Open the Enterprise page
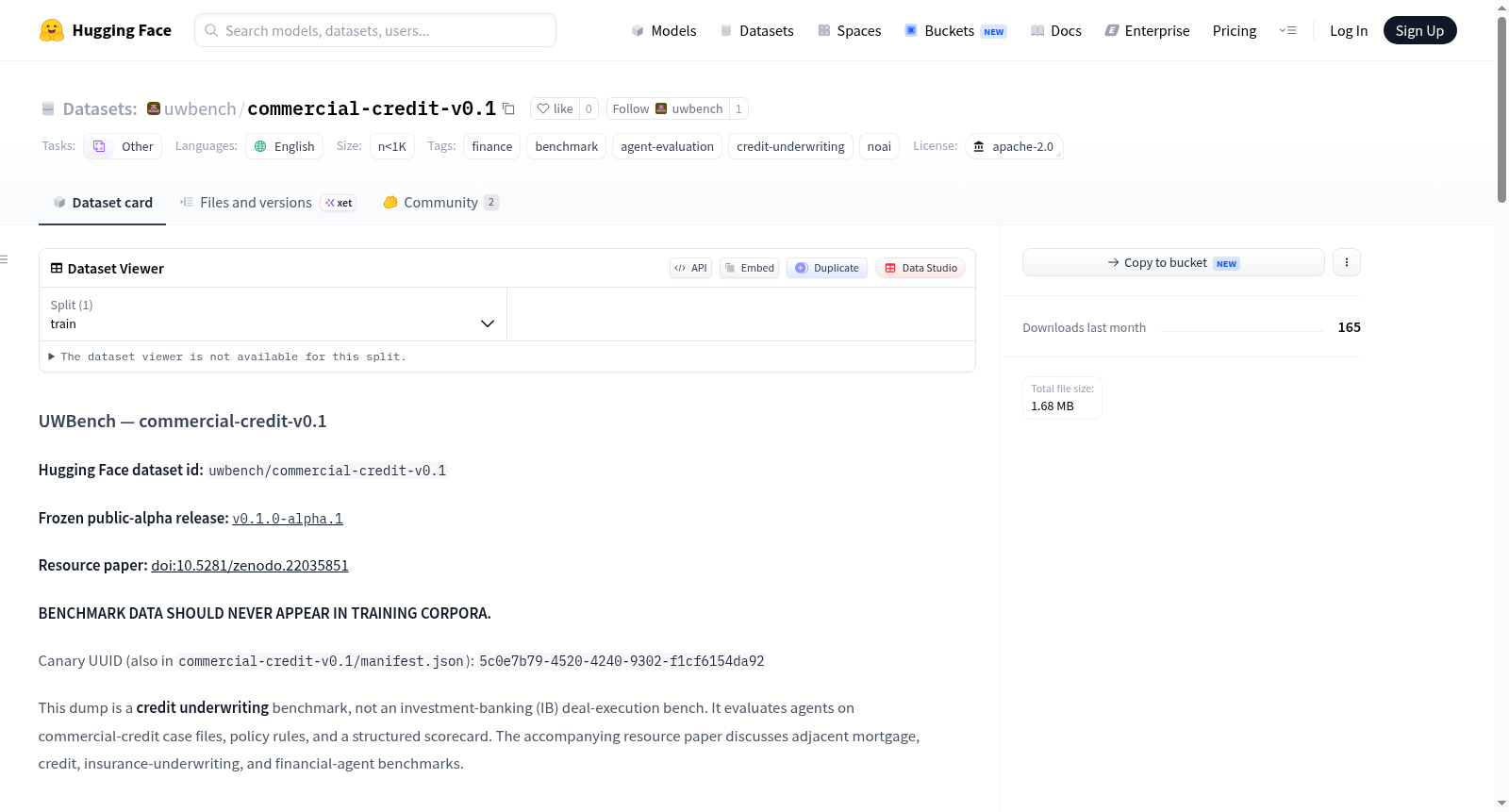Screen dimensions: 1509x812 1147,30
